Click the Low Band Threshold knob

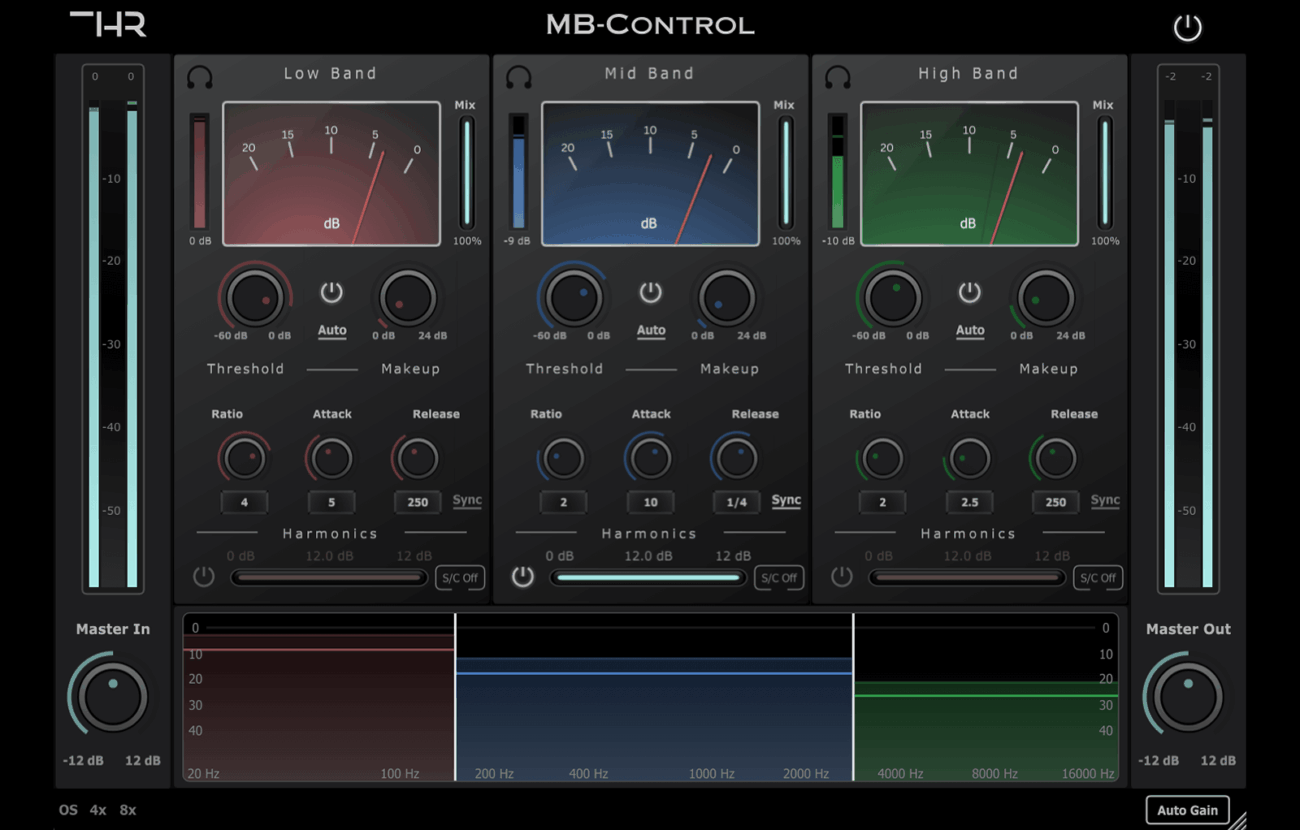coord(255,297)
